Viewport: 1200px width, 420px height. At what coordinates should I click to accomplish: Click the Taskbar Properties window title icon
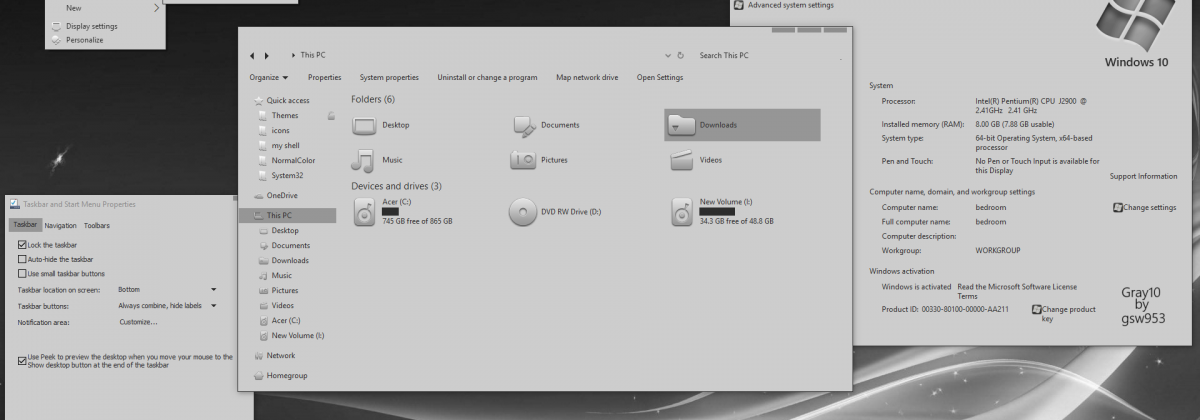coord(16,204)
